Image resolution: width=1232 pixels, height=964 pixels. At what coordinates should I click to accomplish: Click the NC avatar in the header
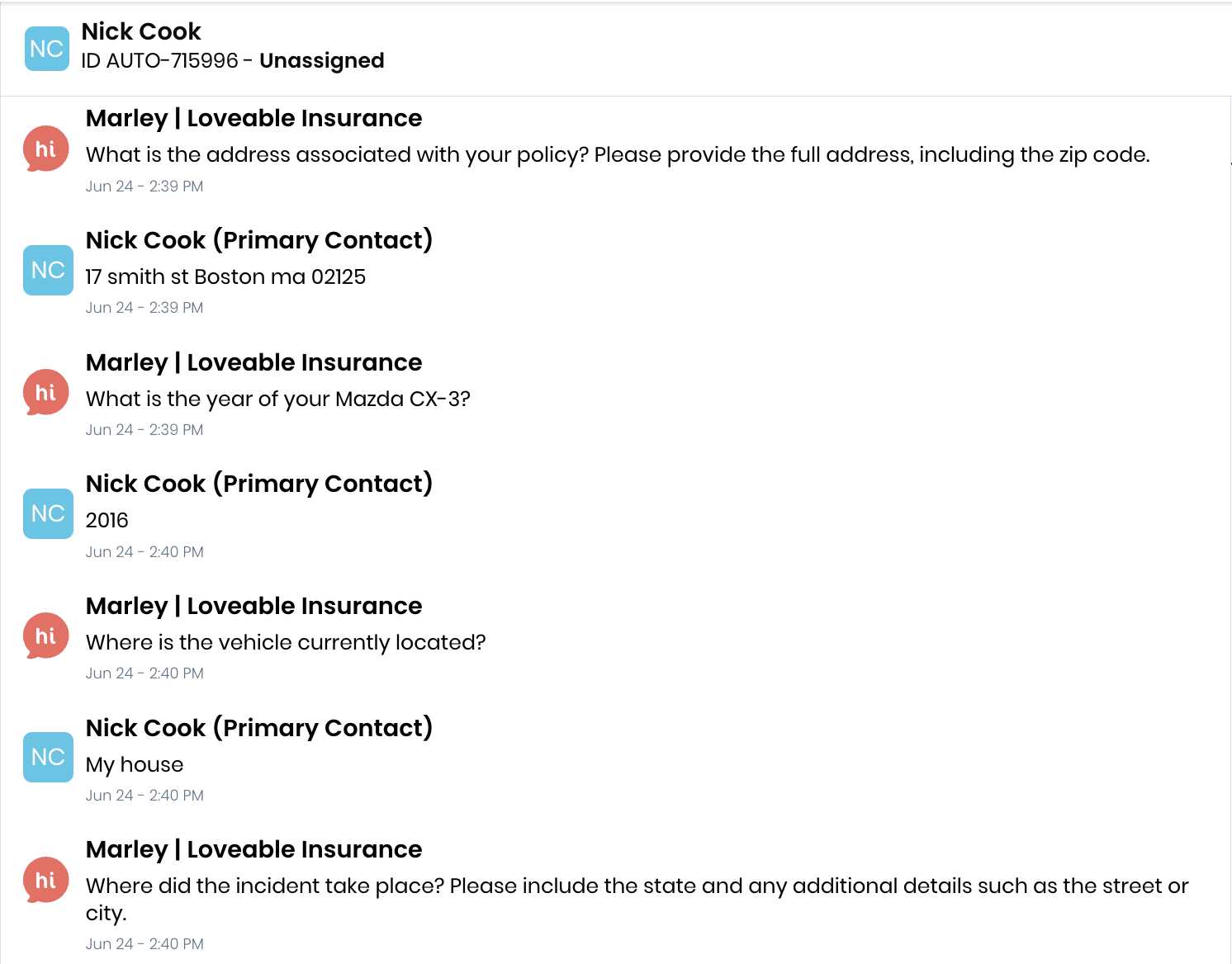[47, 49]
